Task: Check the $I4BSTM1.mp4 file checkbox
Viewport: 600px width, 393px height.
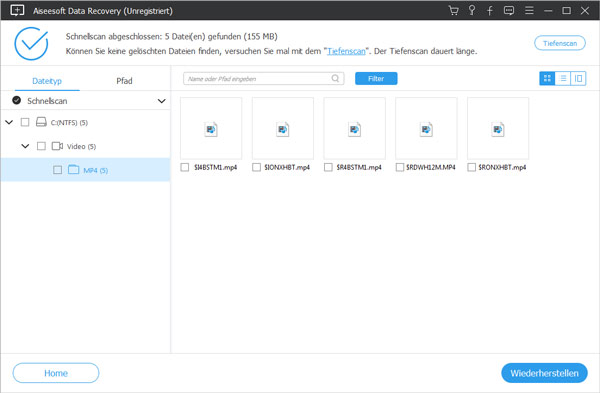Action: tap(185, 167)
